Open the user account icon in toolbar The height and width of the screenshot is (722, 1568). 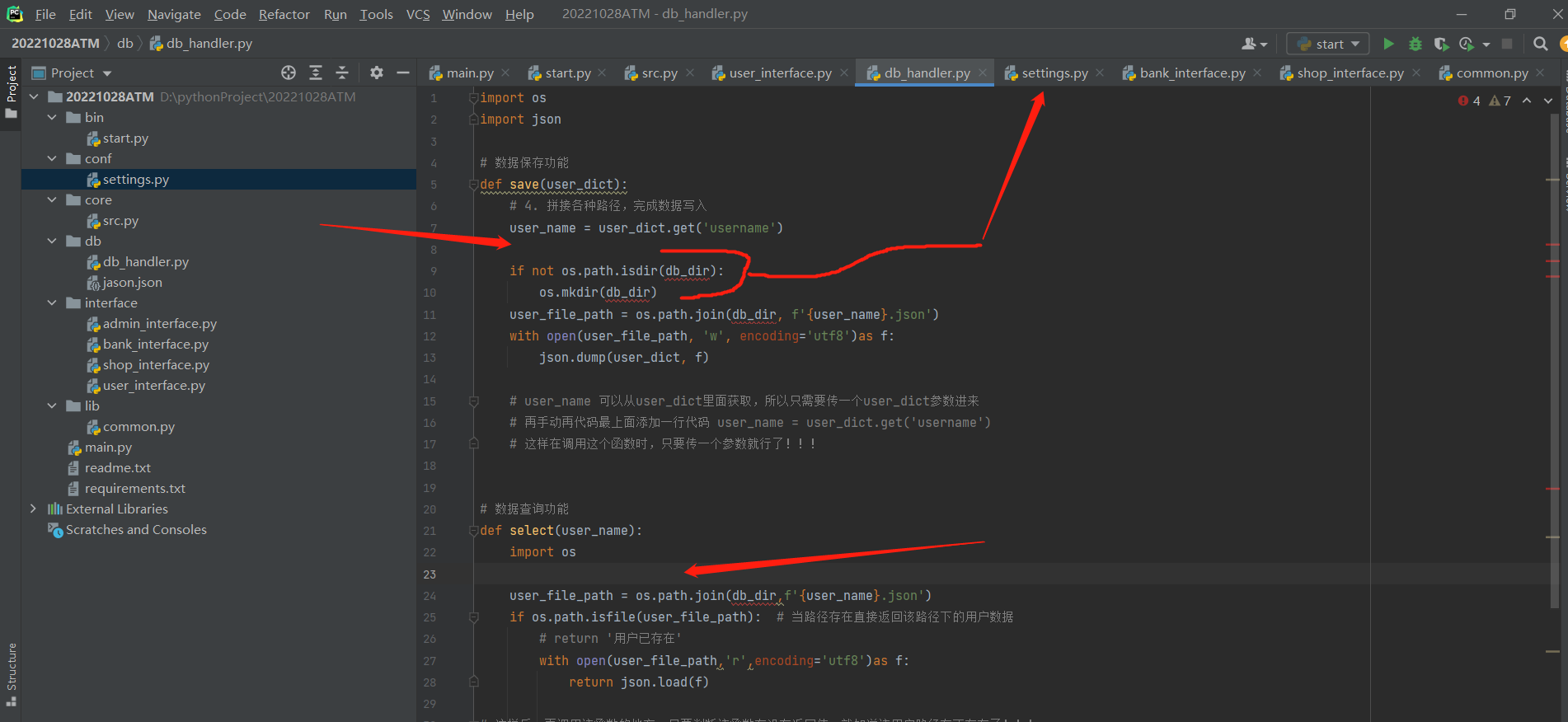click(x=1255, y=44)
